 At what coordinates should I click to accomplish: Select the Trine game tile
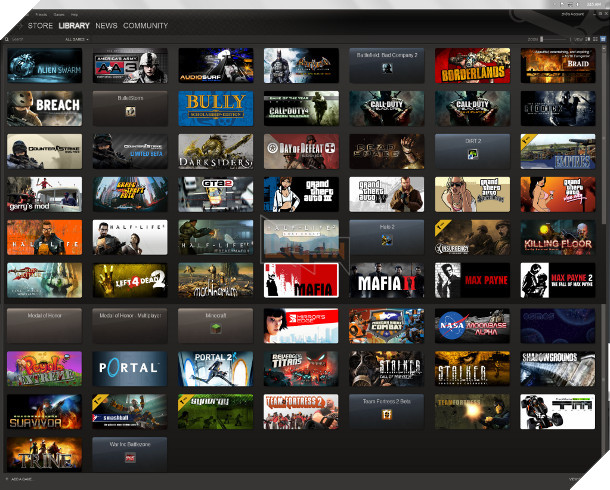(x=44, y=453)
